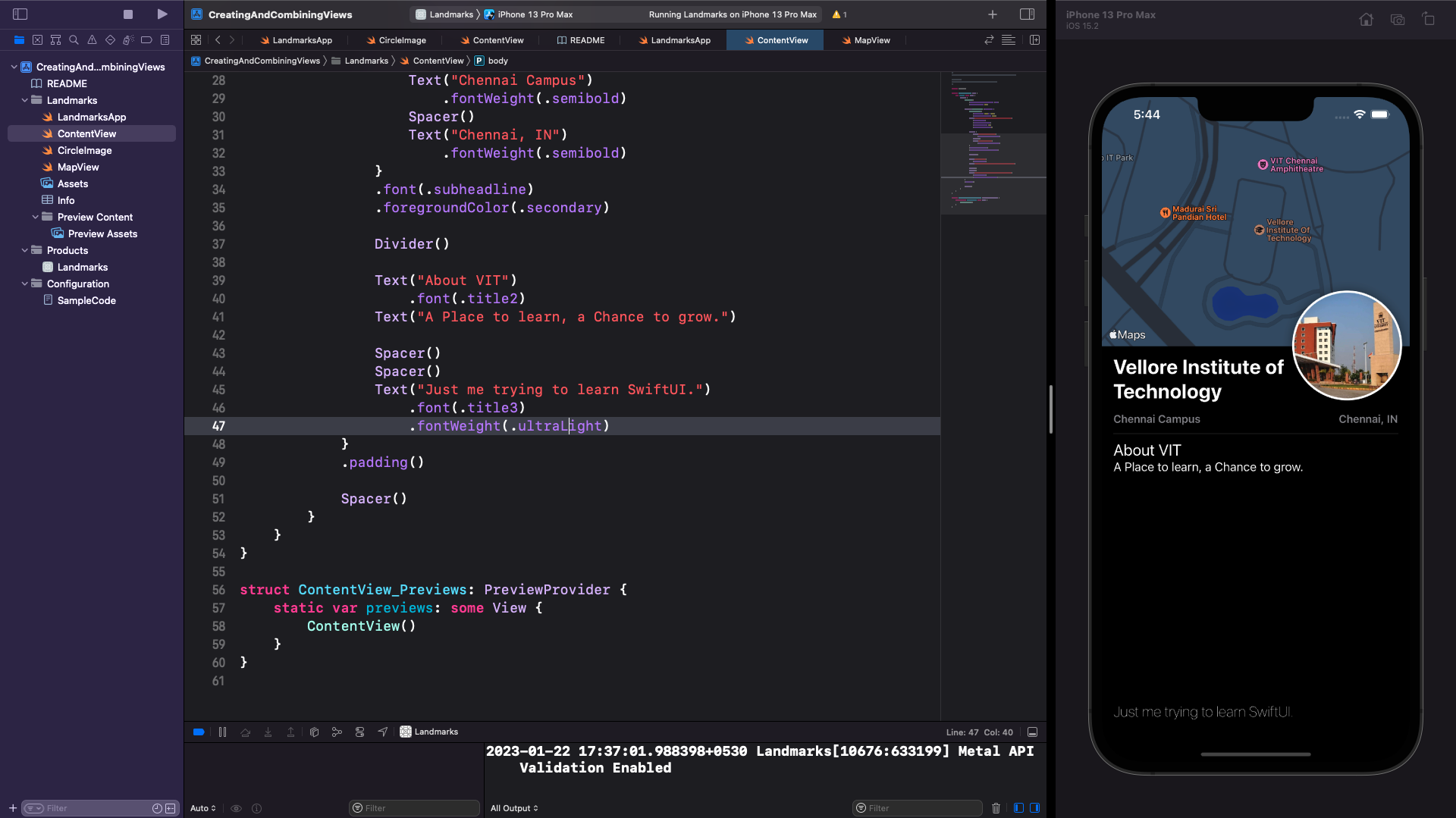
Task: Collapse the Configuration folder
Action: [x=24, y=284]
